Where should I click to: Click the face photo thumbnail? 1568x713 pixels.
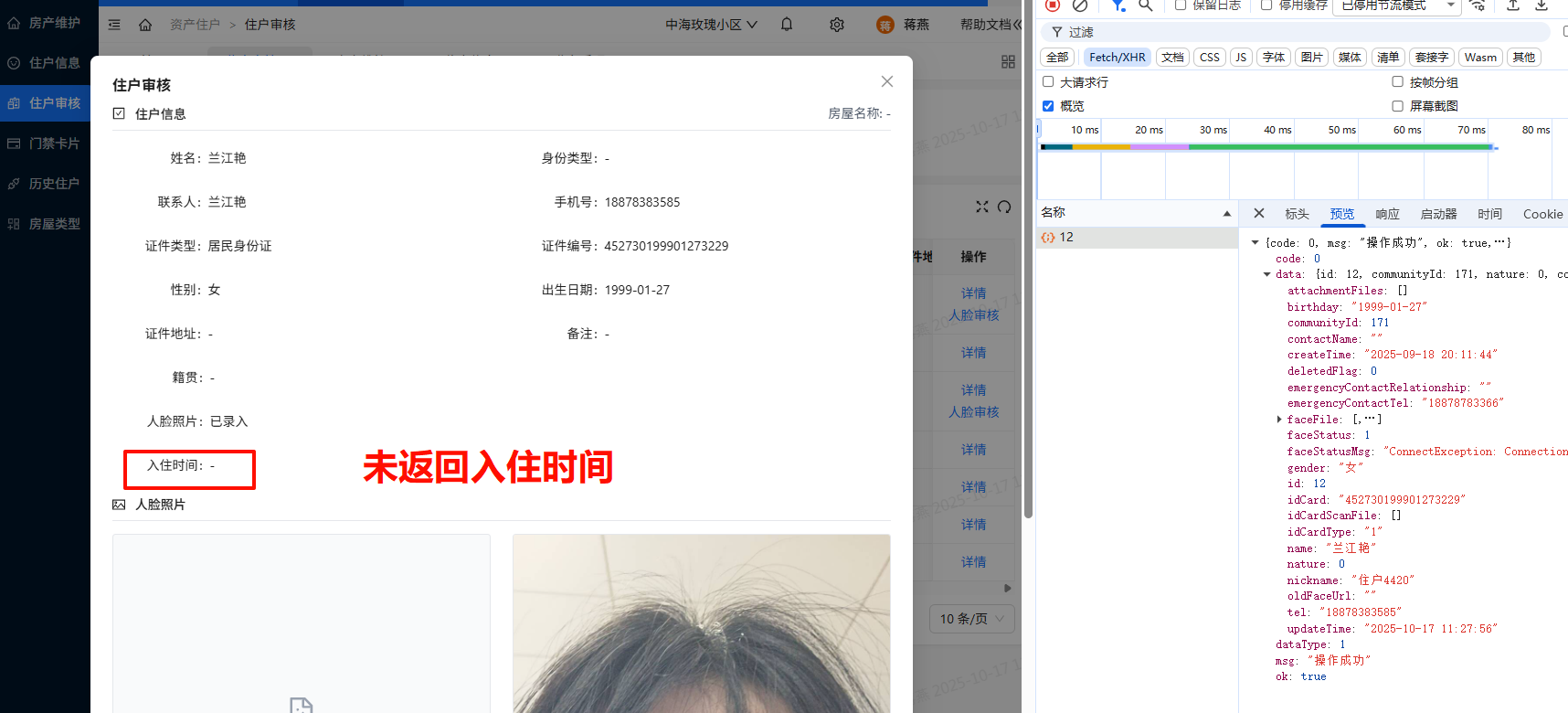[701, 623]
